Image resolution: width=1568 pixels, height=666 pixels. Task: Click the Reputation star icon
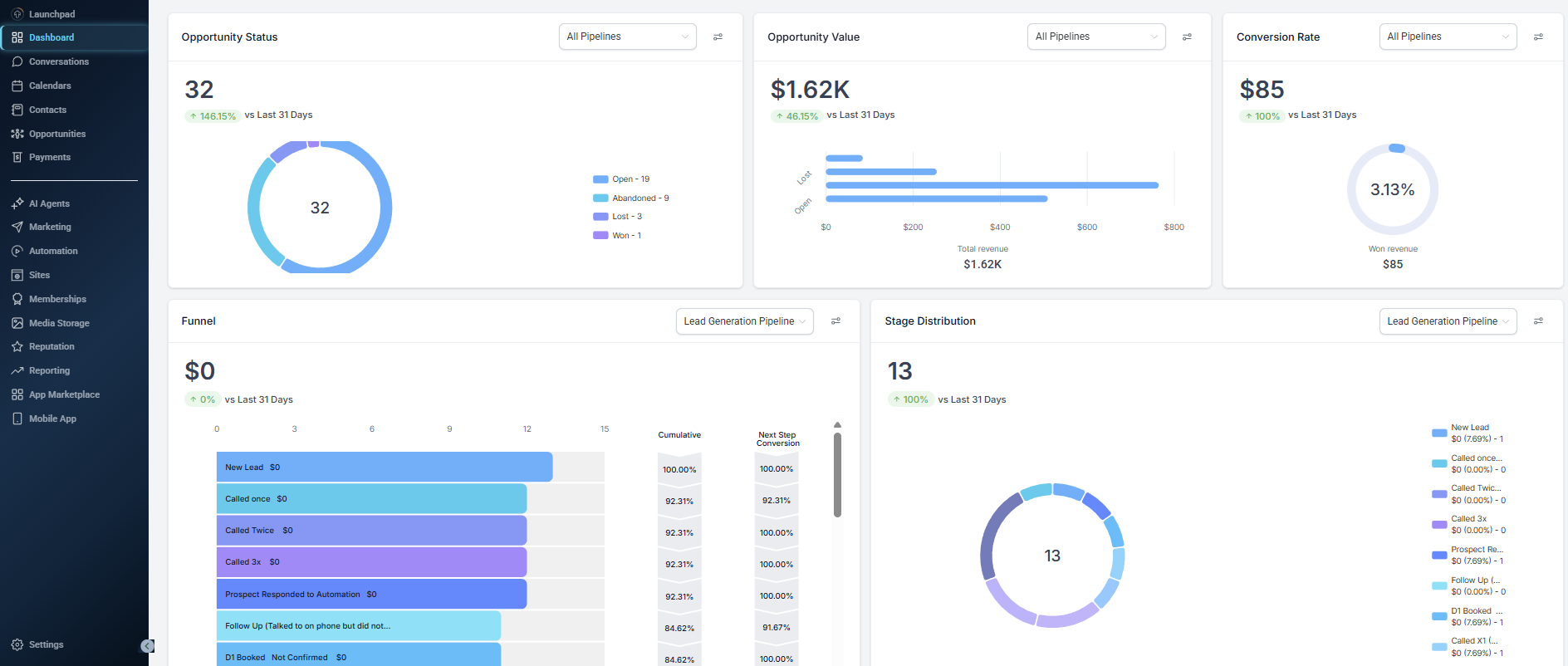pyautogui.click(x=17, y=346)
